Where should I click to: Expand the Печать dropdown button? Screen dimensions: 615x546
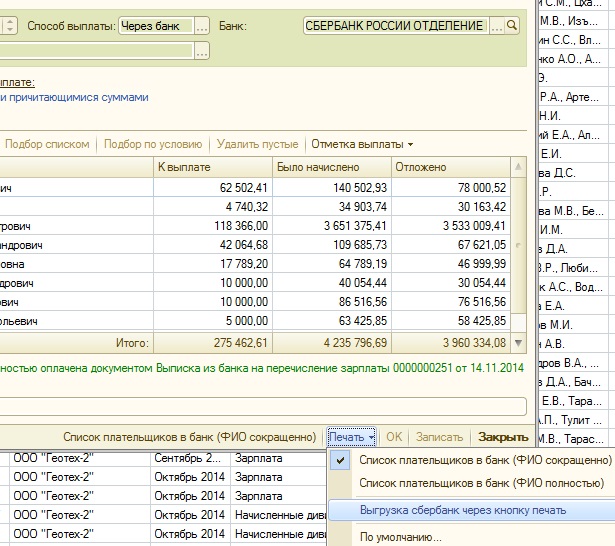point(351,437)
